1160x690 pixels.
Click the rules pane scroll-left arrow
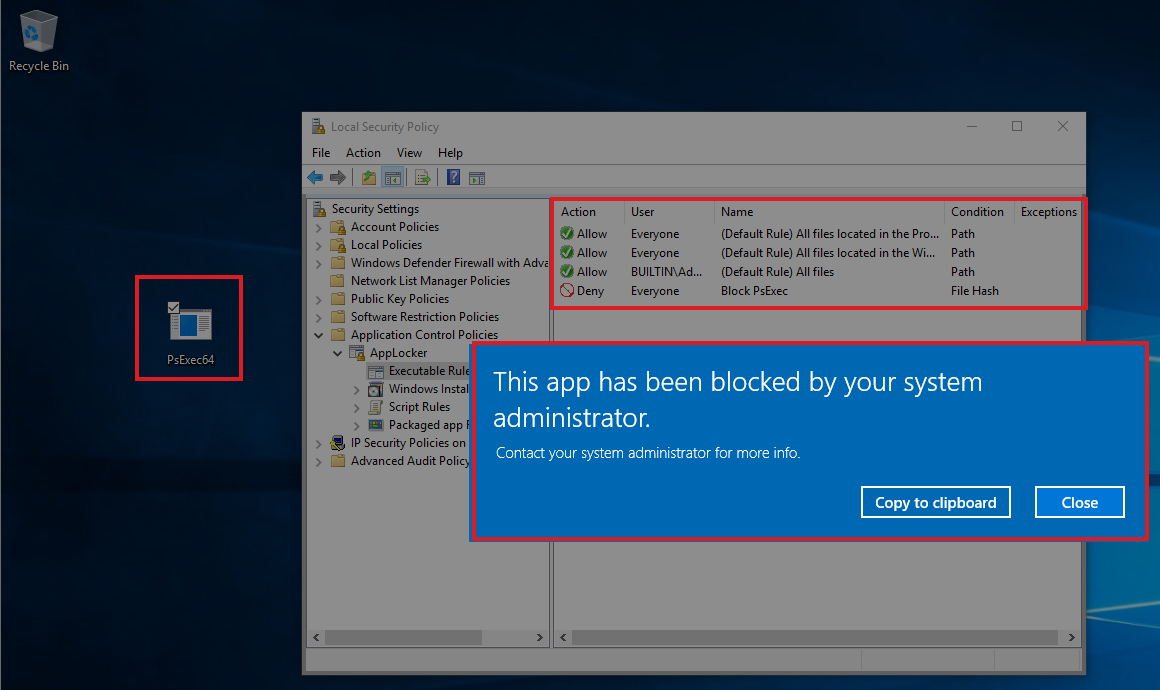point(564,637)
